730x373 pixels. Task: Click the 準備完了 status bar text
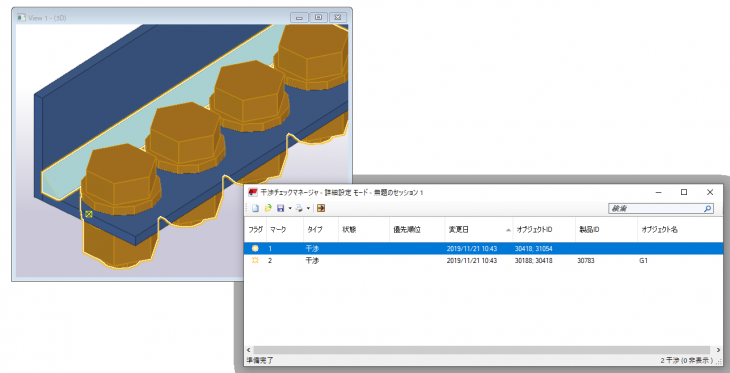pyautogui.click(x=260, y=360)
